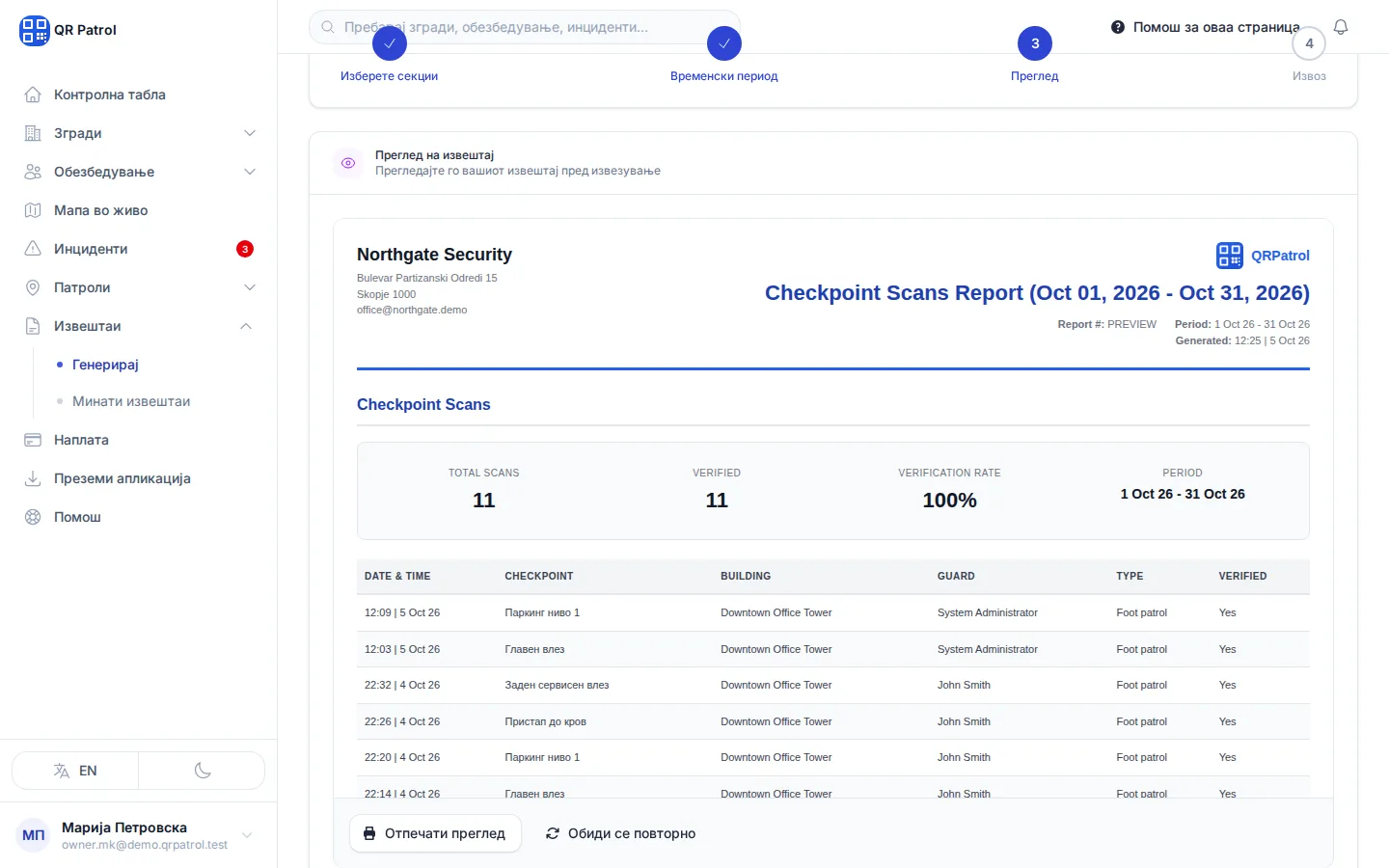Open the Помош lifebuoy icon
Screen dimensions: 1389x868
(33, 517)
